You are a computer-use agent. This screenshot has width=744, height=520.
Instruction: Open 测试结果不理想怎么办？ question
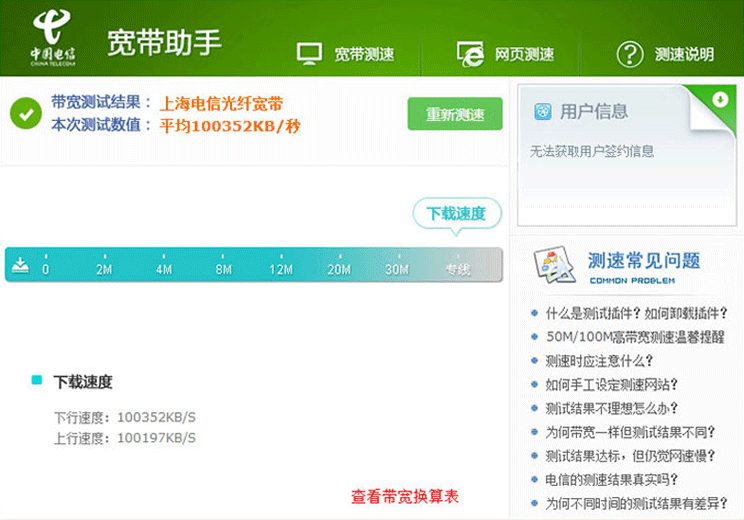[x=612, y=408]
